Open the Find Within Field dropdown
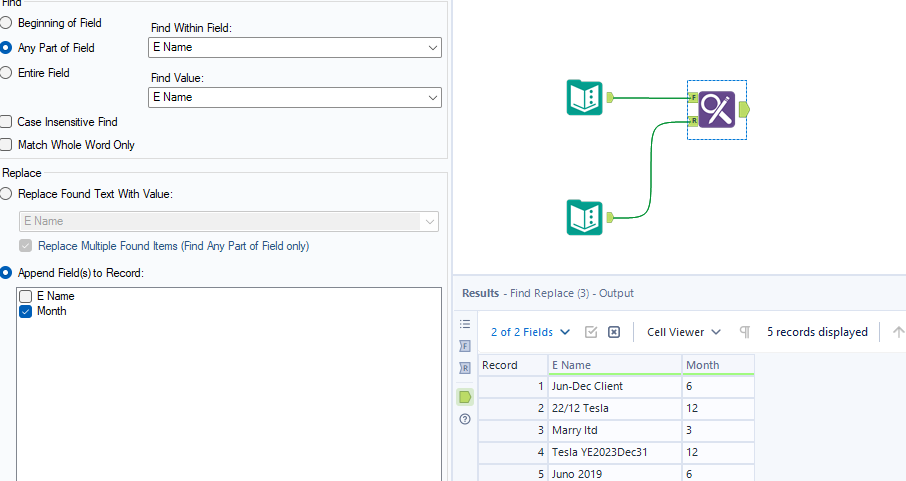906x481 pixels. 295,47
